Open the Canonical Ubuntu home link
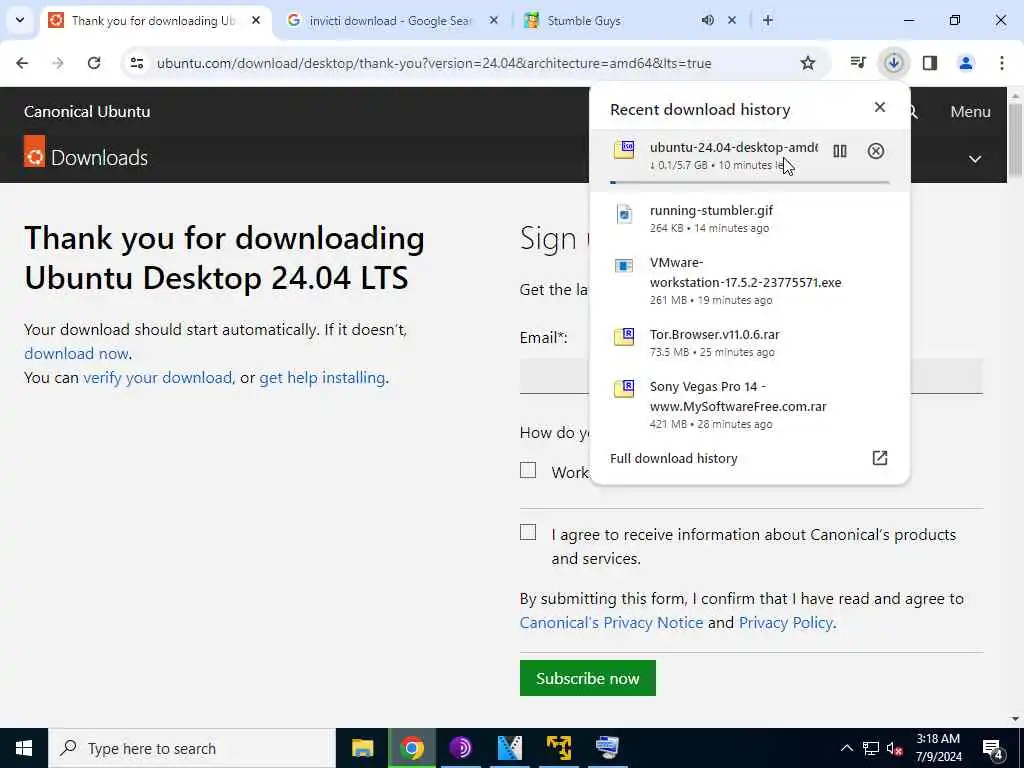 [87, 112]
